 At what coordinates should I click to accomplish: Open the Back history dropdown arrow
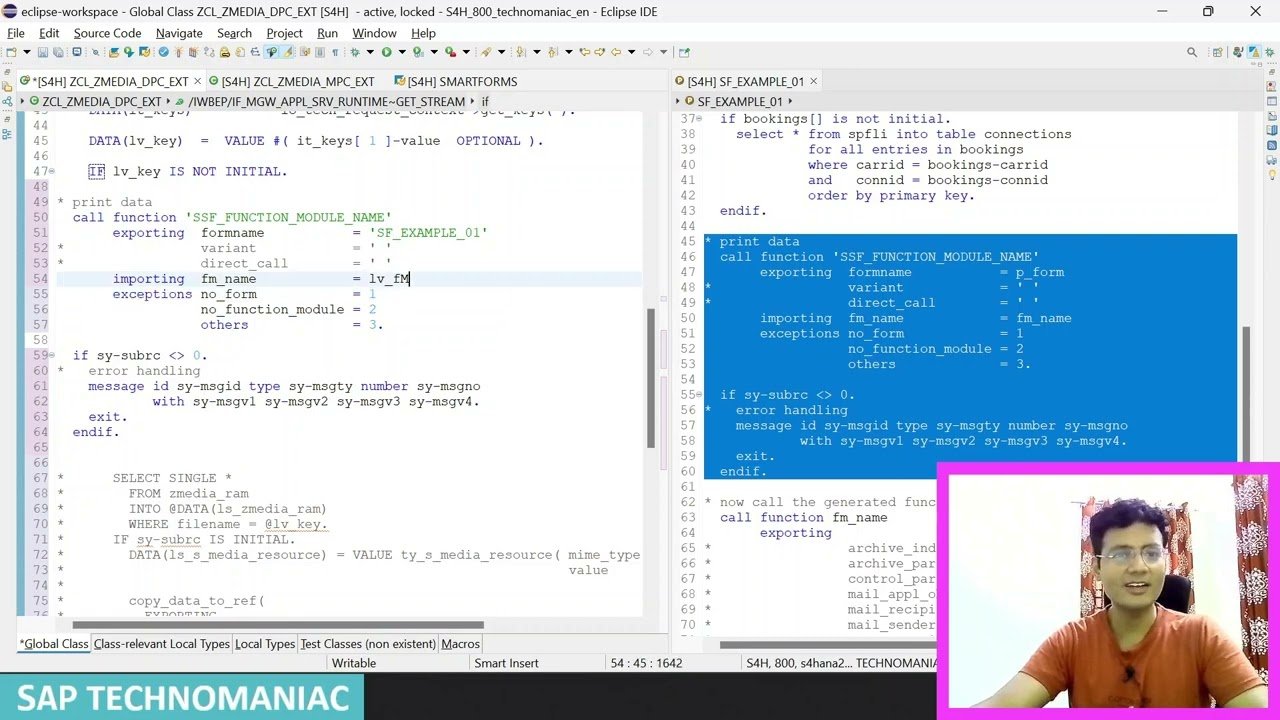point(632,52)
